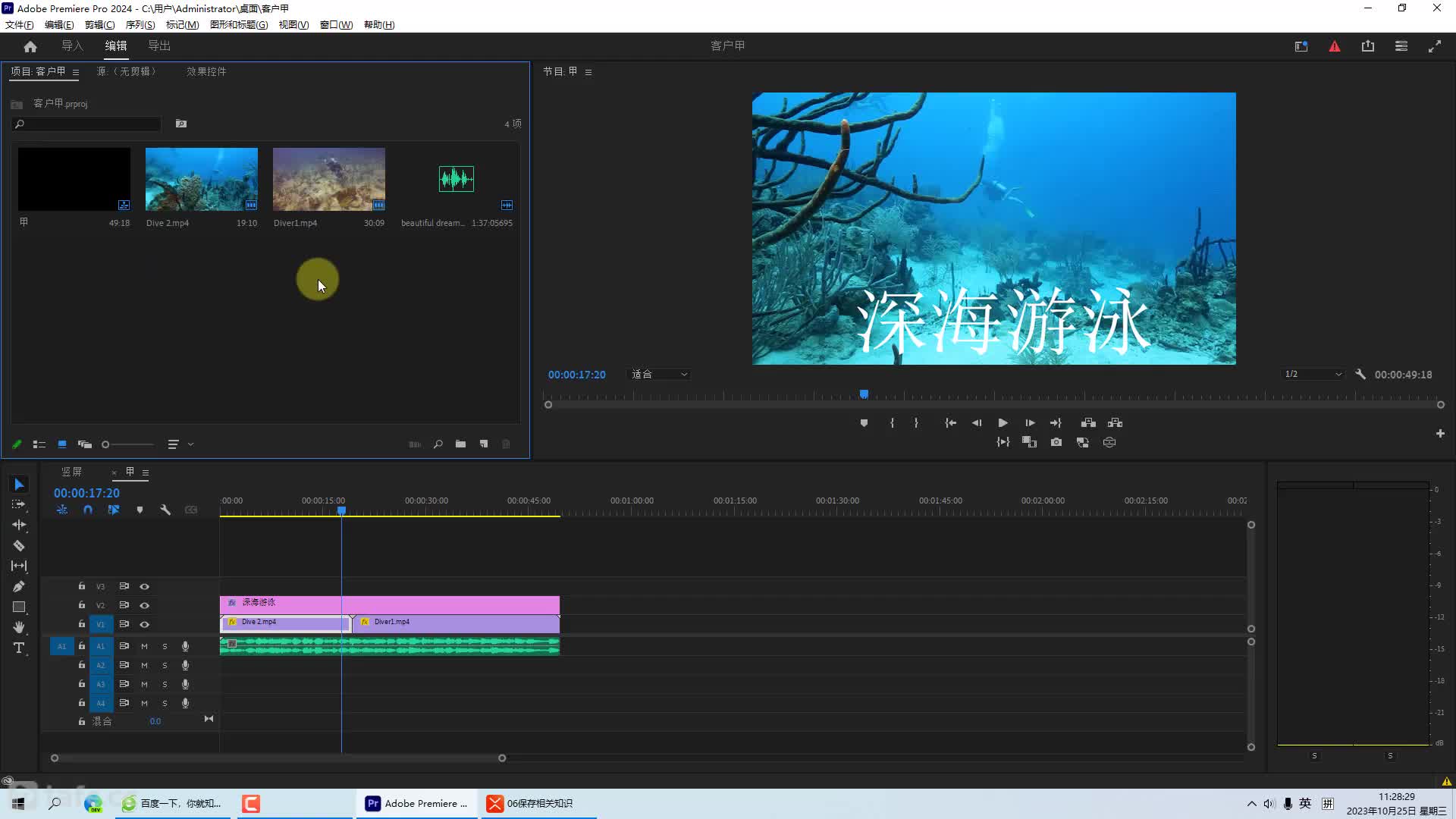The height and width of the screenshot is (819, 1456).
Task: Select the Type tool
Action: pyautogui.click(x=19, y=648)
